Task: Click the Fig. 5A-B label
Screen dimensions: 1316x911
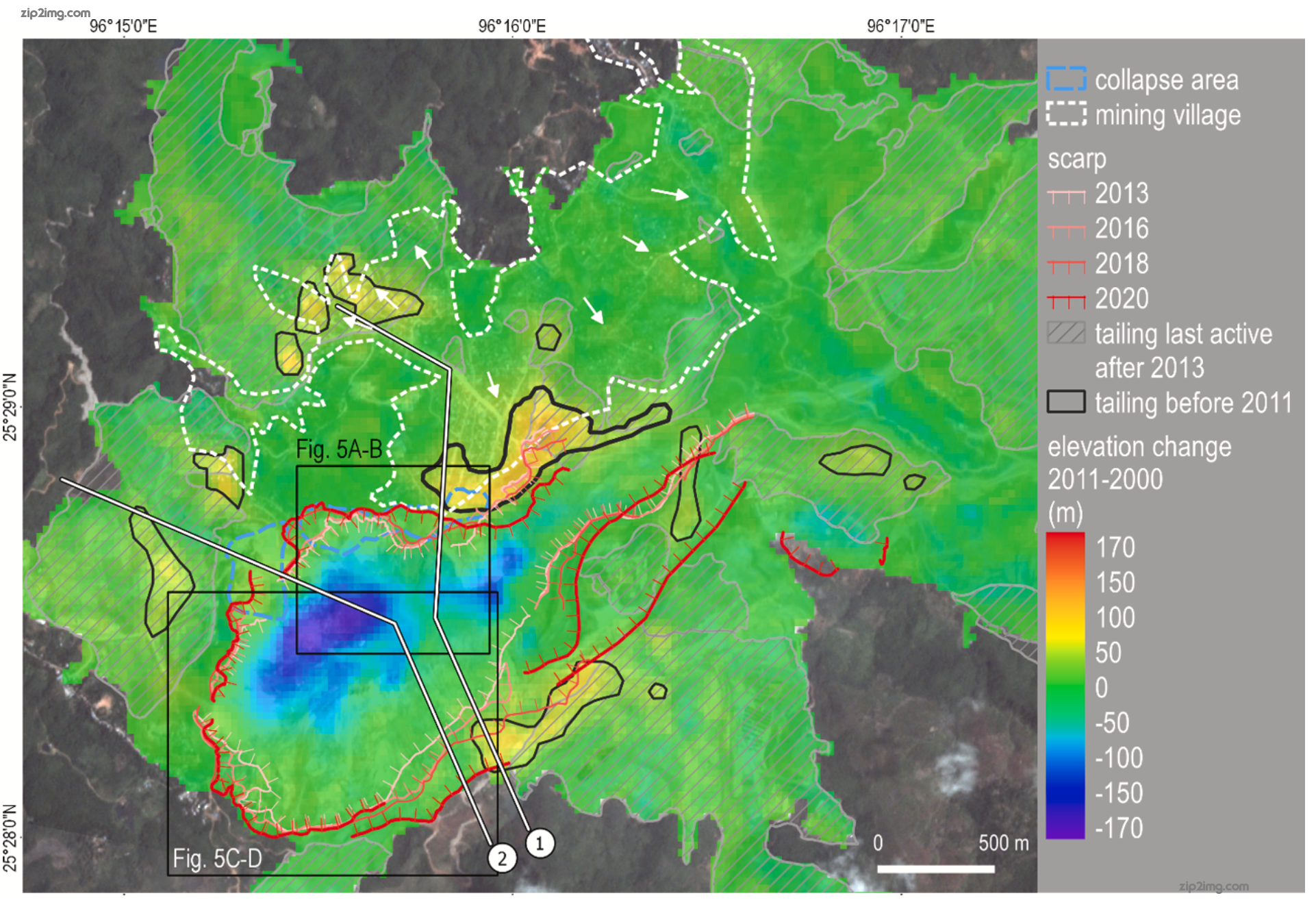Action: pyautogui.click(x=339, y=449)
